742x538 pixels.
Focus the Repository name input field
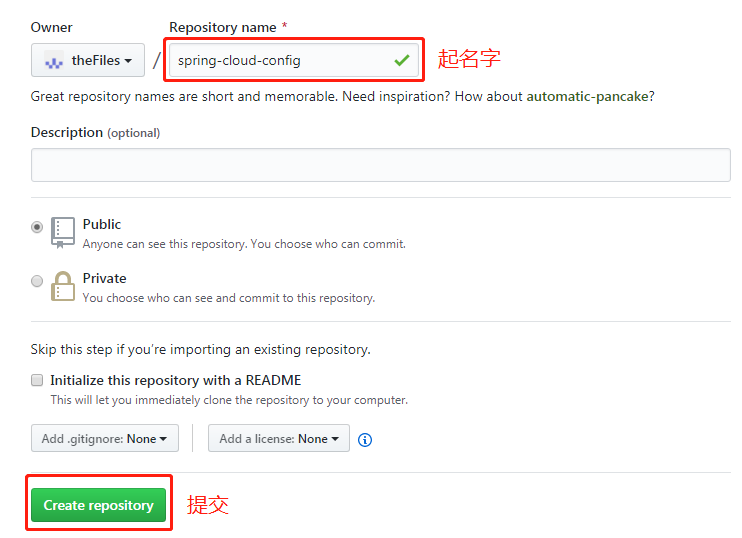tap(294, 60)
